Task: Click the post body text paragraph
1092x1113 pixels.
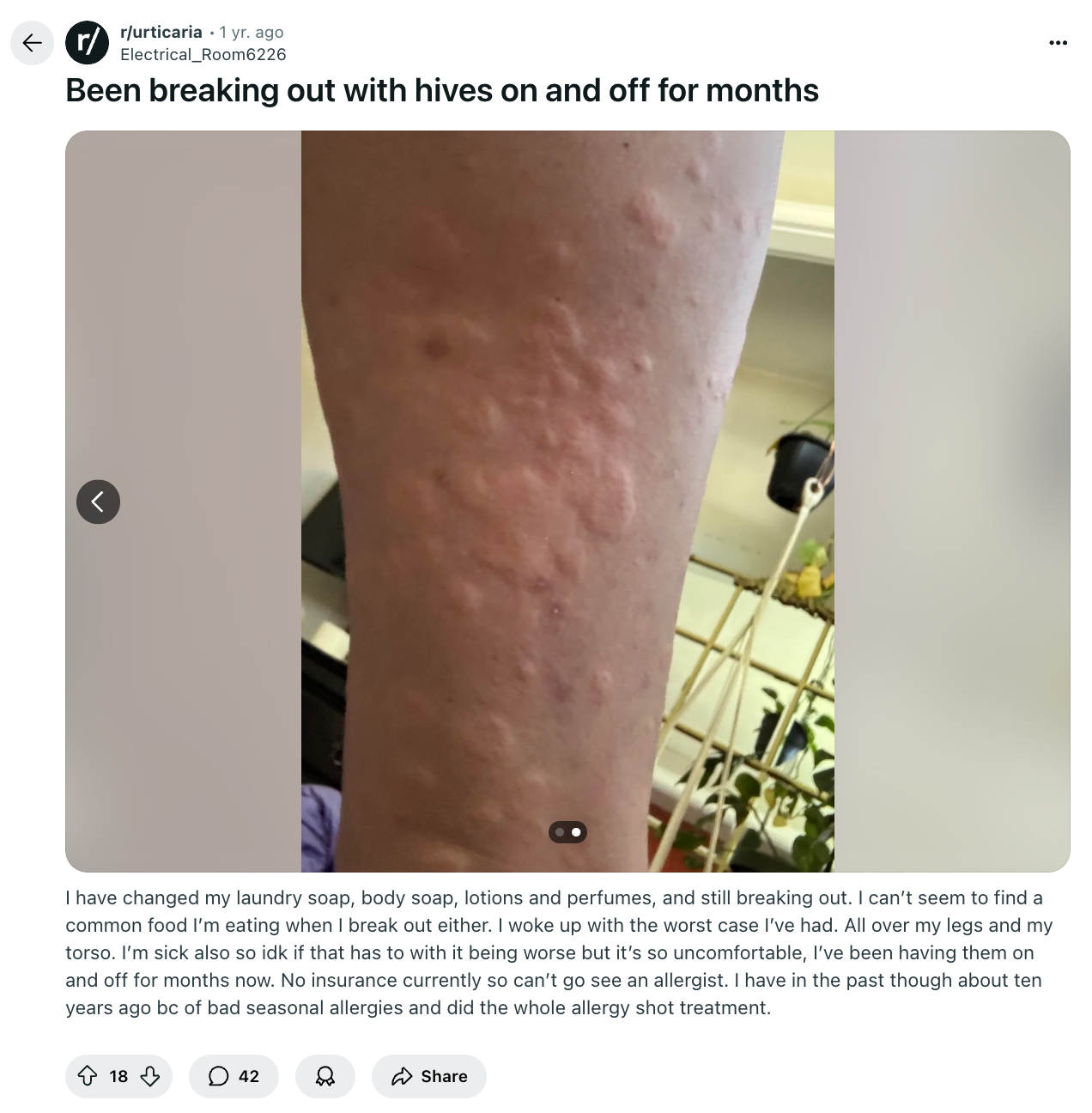Action: click(559, 952)
